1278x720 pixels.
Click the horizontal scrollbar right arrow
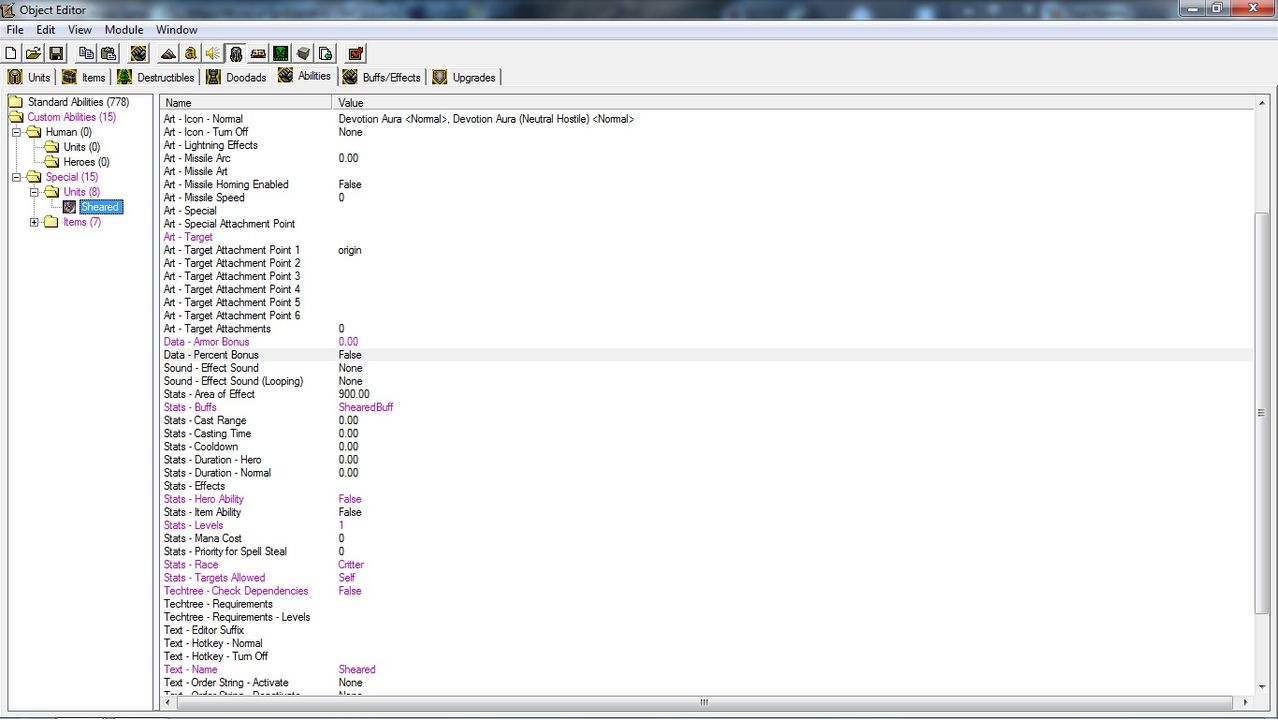coord(1247,702)
